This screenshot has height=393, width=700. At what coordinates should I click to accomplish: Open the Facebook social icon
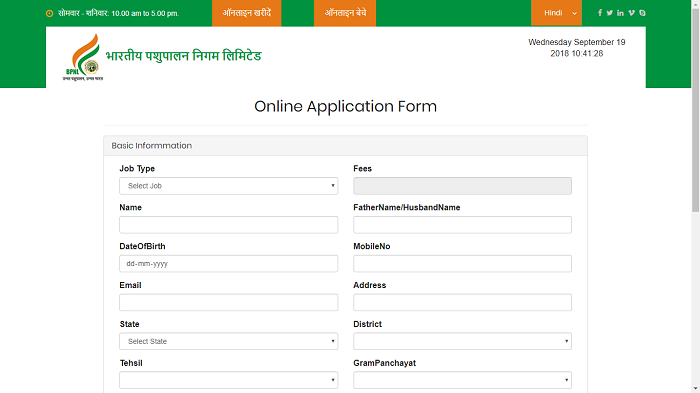point(600,13)
